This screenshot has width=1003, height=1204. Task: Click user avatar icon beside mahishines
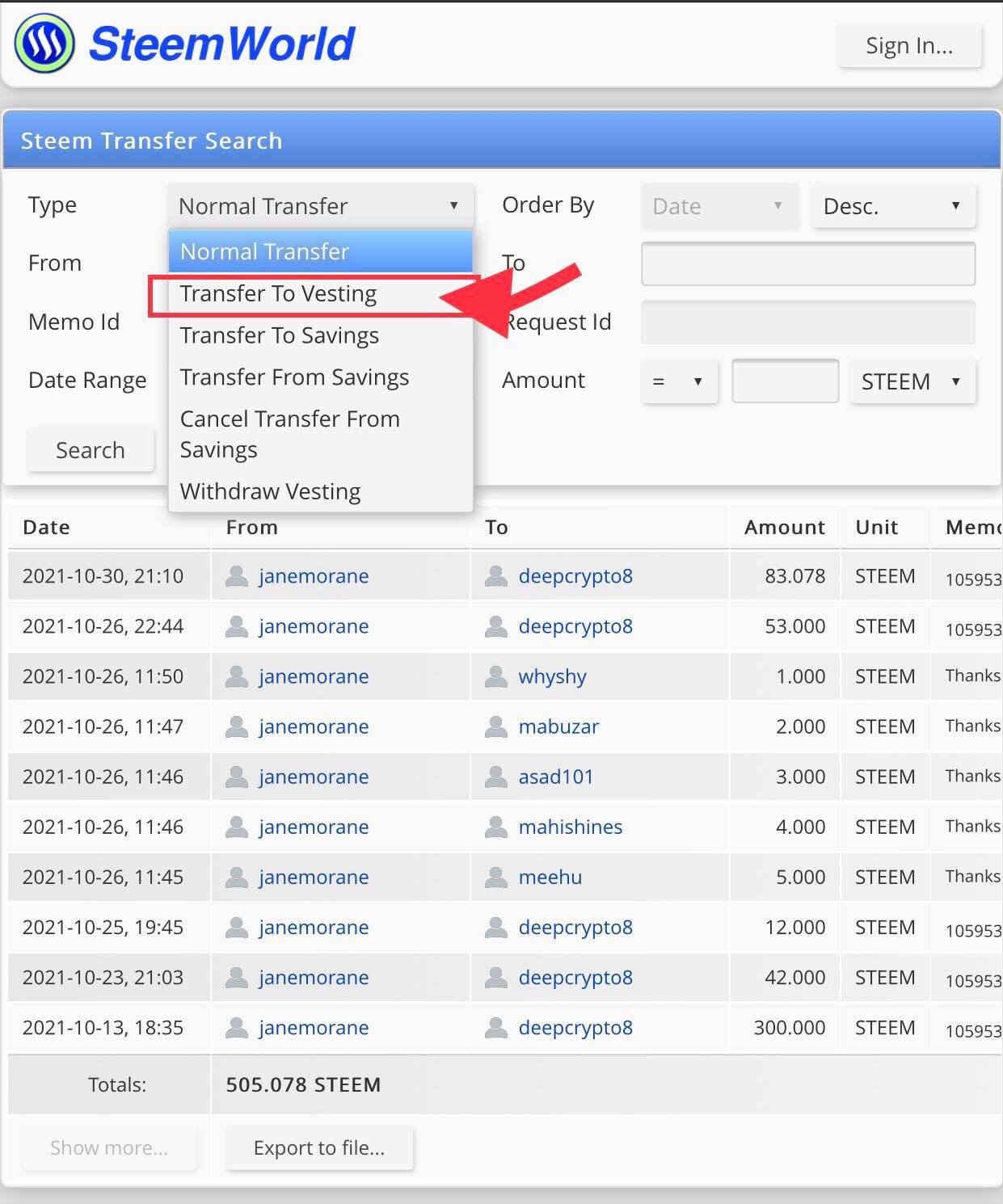tap(495, 827)
